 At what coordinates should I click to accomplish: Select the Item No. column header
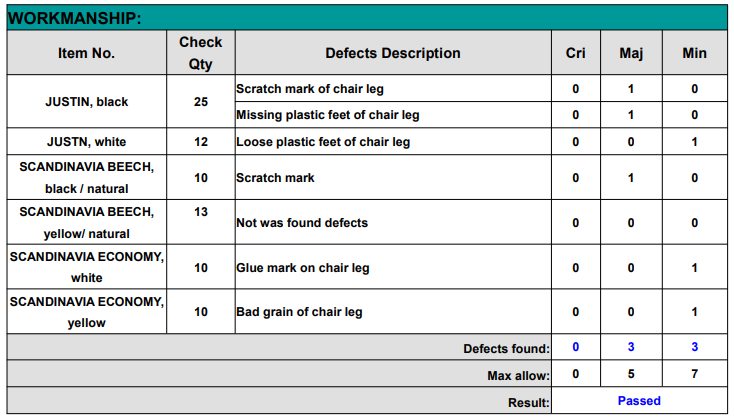click(87, 53)
